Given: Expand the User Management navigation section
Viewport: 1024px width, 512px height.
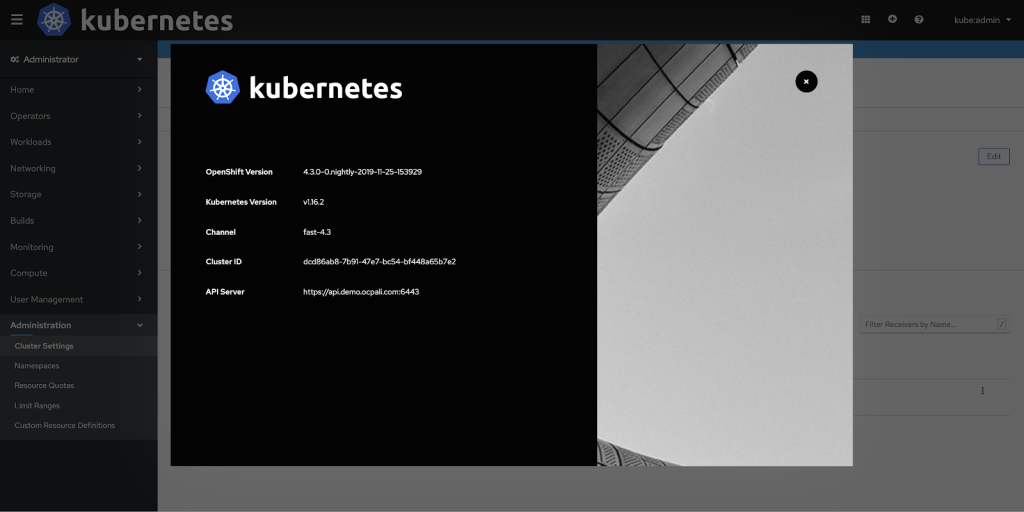Looking at the screenshot, I should [x=78, y=299].
